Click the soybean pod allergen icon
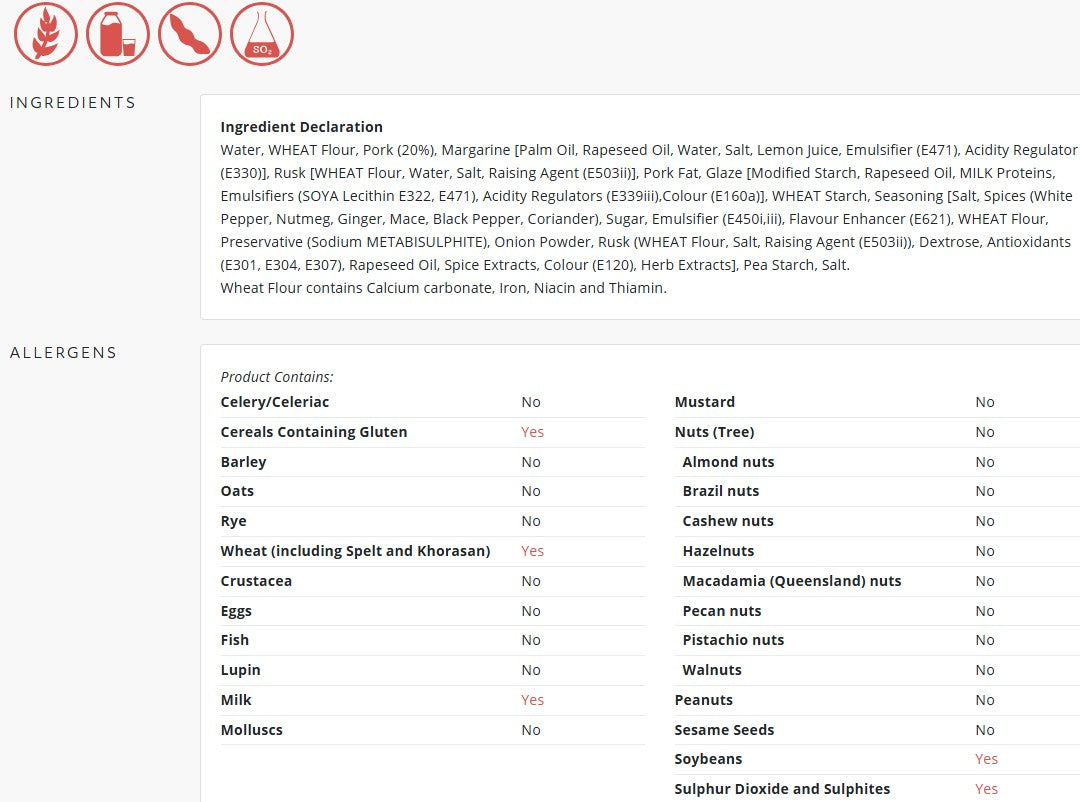This screenshot has width=1080, height=802. [x=190, y=34]
